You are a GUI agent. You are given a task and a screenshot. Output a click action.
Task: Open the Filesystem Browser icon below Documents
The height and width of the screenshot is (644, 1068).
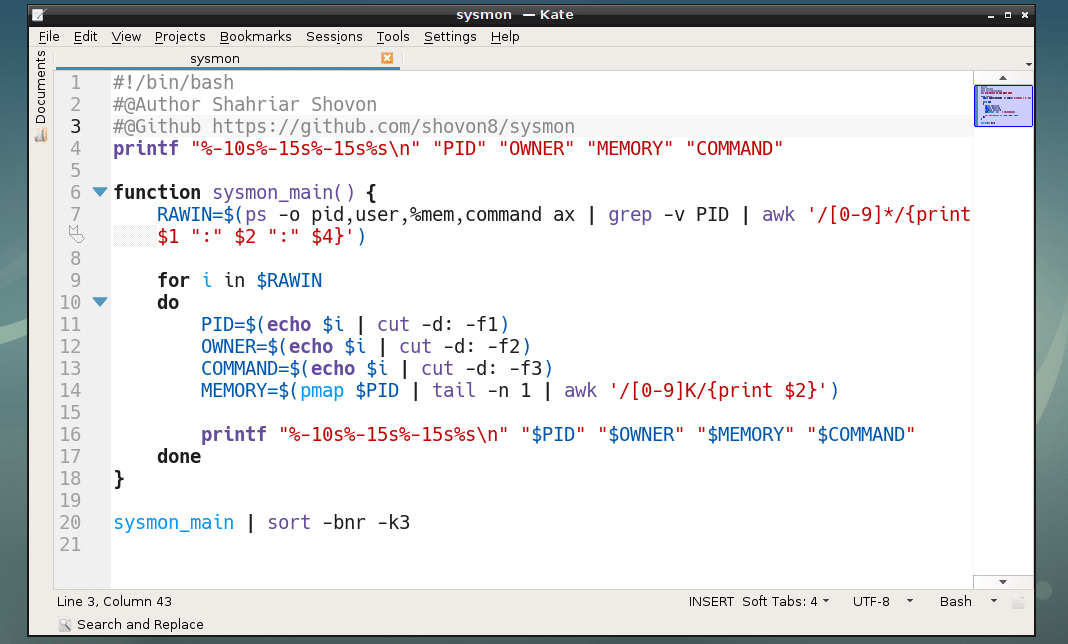click(40, 133)
